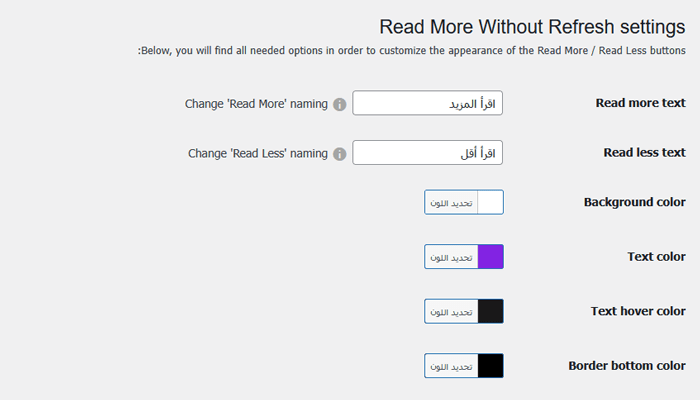Click the 'Border bottom color' label
Viewport: 700px width, 400px height.
pyautogui.click(x=627, y=366)
